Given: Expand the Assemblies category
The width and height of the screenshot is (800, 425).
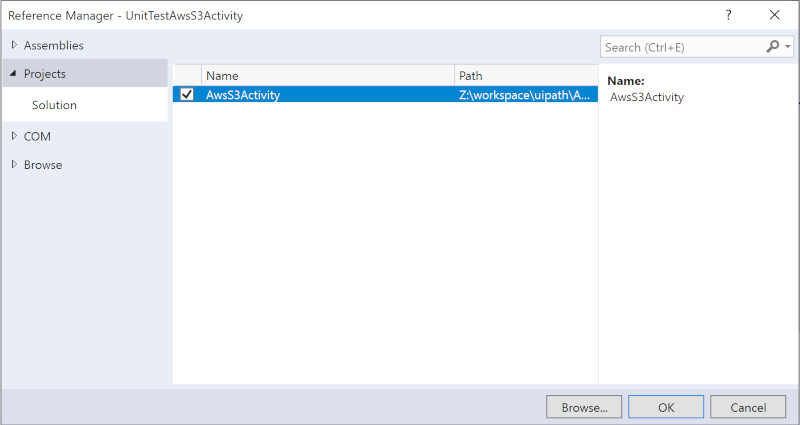Looking at the screenshot, I should click(x=14, y=45).
